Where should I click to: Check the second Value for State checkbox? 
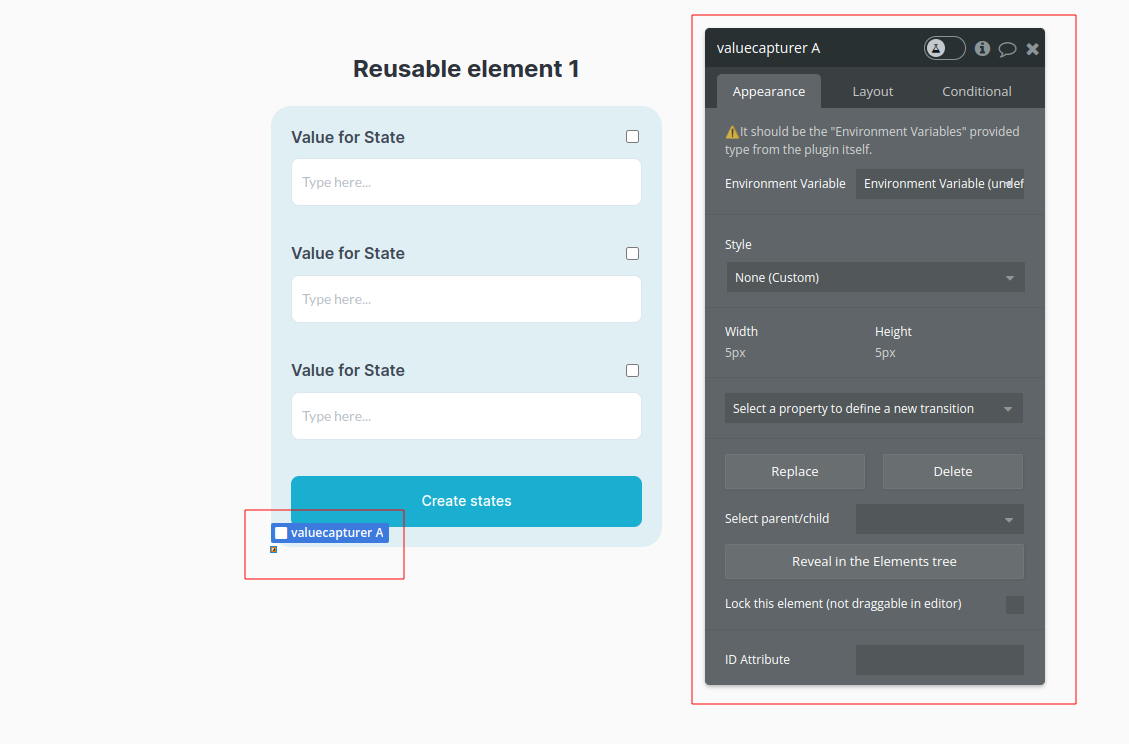tap(632, 254)
